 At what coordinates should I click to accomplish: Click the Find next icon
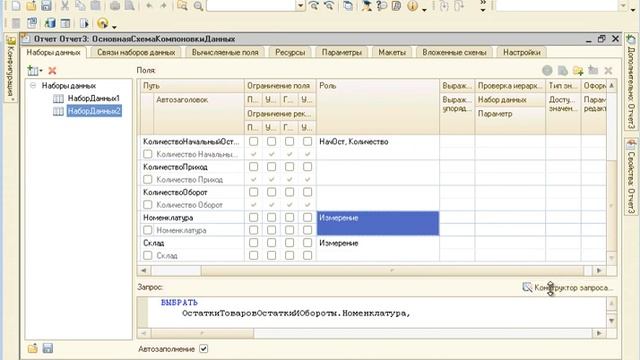313,6
